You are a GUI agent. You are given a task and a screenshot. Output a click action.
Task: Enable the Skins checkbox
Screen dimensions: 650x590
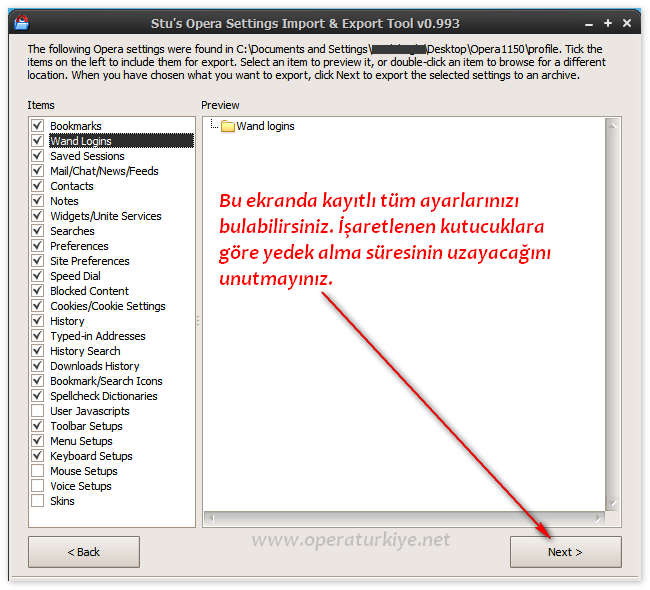[38, 500]
